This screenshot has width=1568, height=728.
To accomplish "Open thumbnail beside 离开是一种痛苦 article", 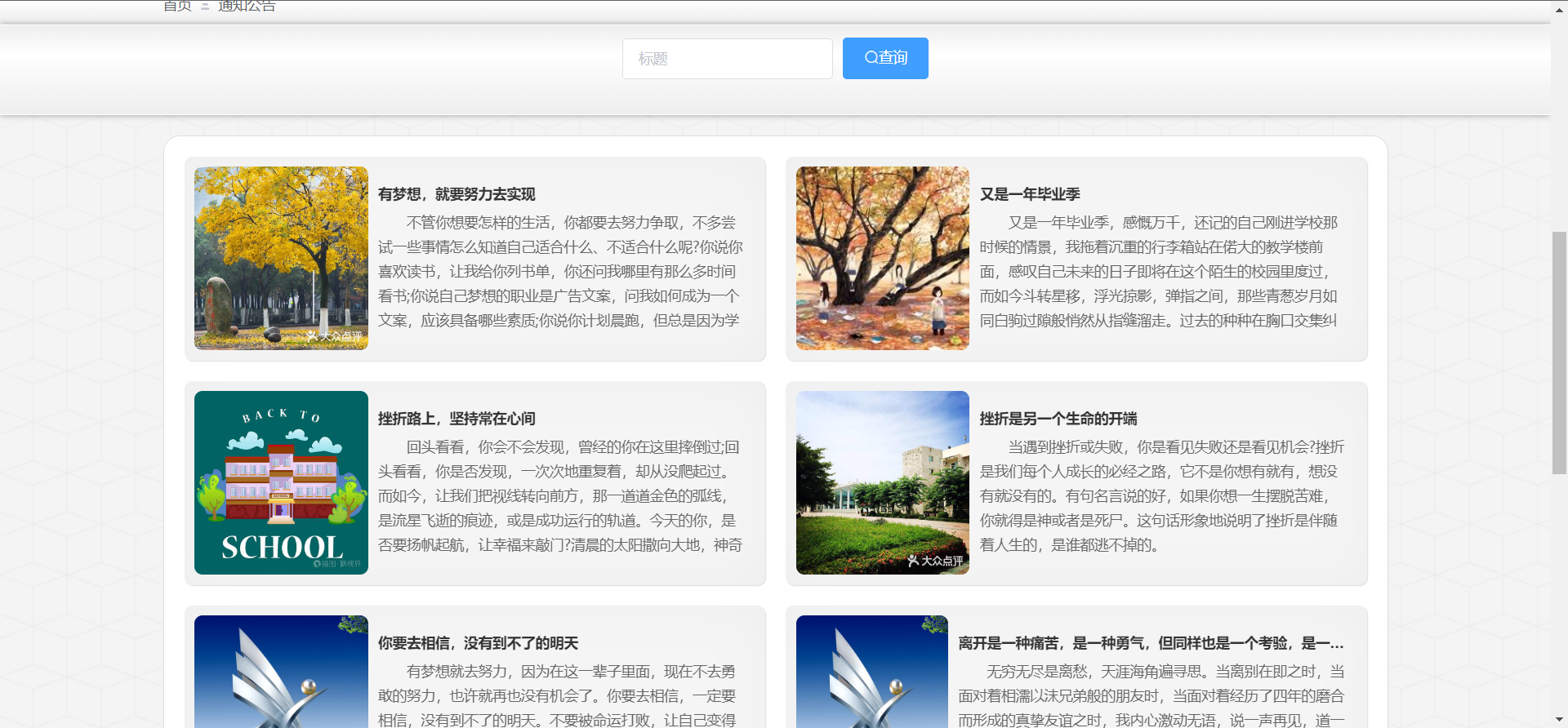I will point(872,672).
